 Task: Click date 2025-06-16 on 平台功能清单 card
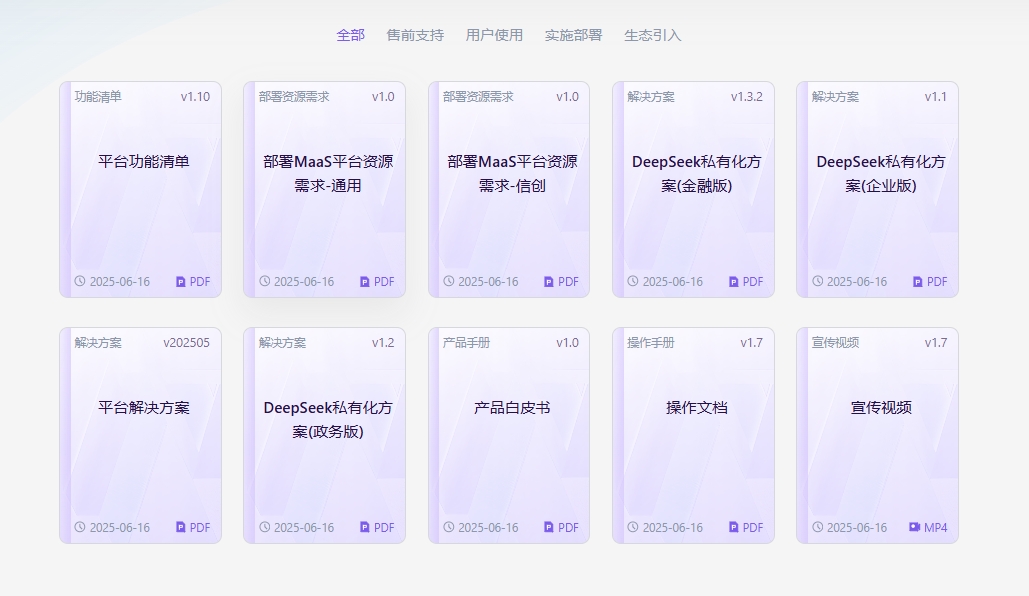[x=120, y=282]
